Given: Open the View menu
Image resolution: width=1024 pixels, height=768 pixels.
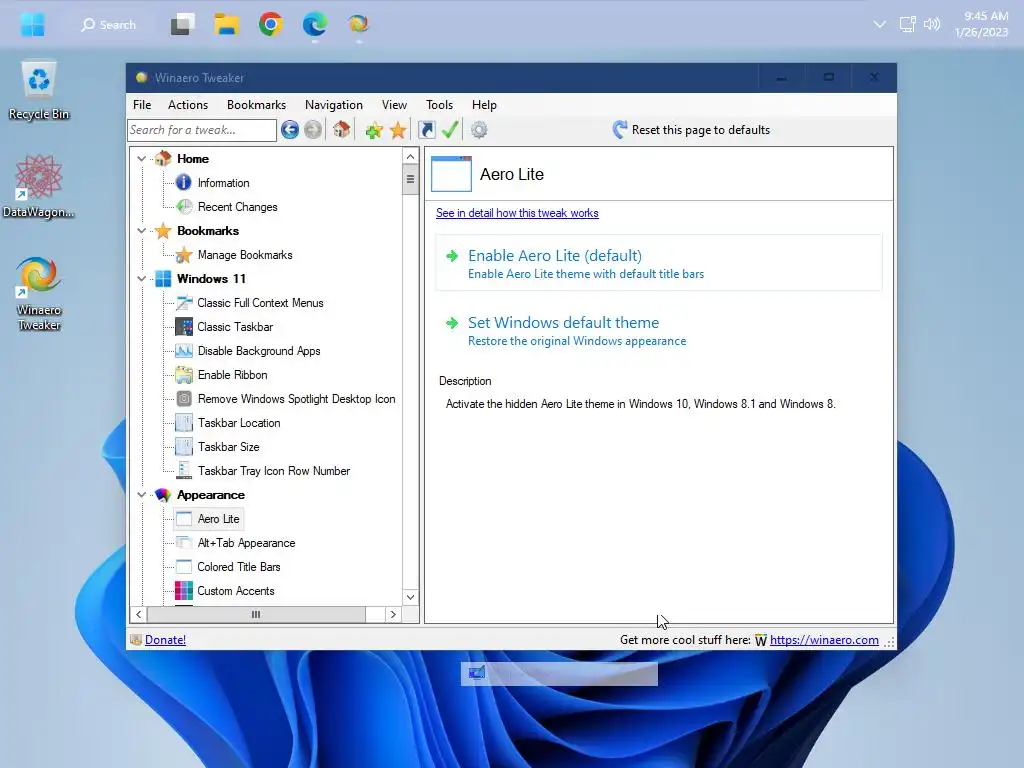Looking at the screenshot, I should [x=394, y=105].
